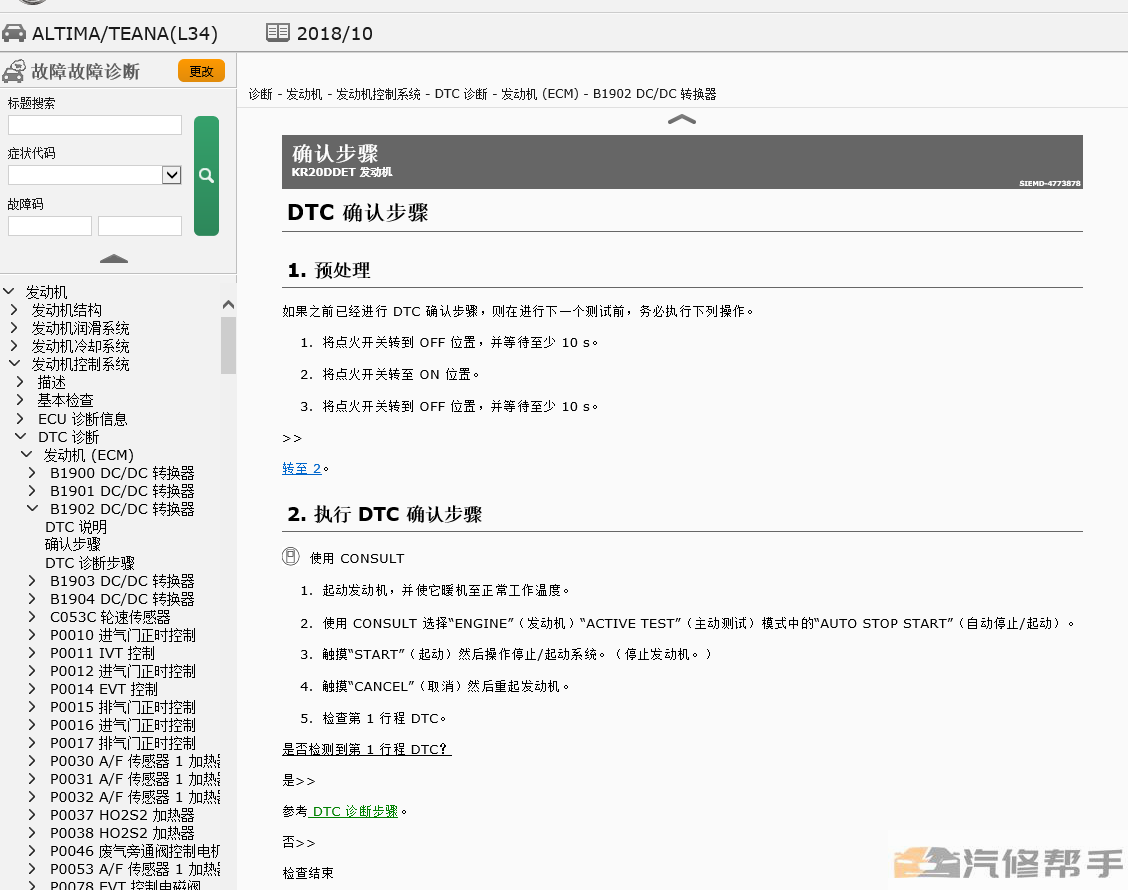Select P0017 排气门正时控制 entry
The width and height of the screenshot is (1128, 890).
122,743
